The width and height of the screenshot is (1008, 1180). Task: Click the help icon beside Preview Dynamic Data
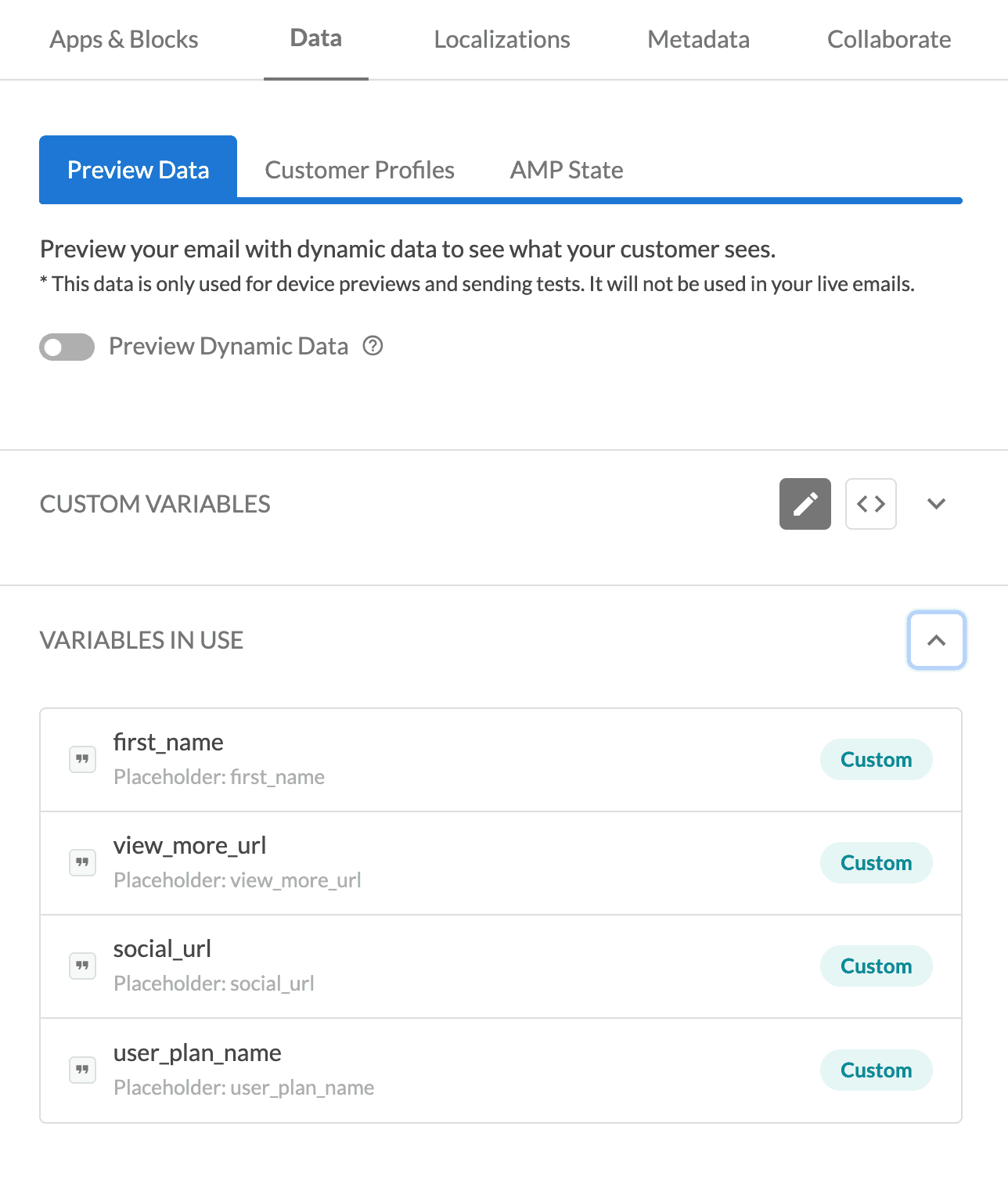tap(373, 346)
